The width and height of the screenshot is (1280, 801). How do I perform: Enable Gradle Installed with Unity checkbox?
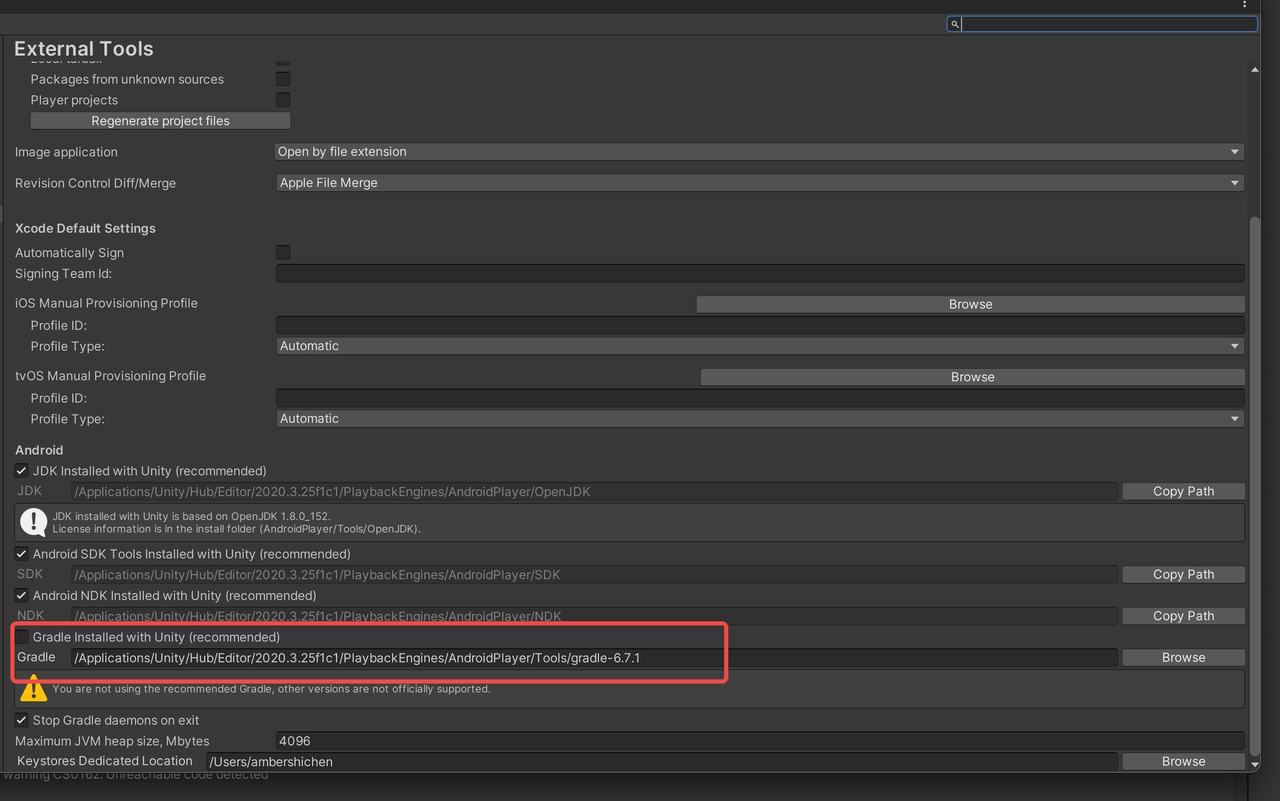(21, 637)
